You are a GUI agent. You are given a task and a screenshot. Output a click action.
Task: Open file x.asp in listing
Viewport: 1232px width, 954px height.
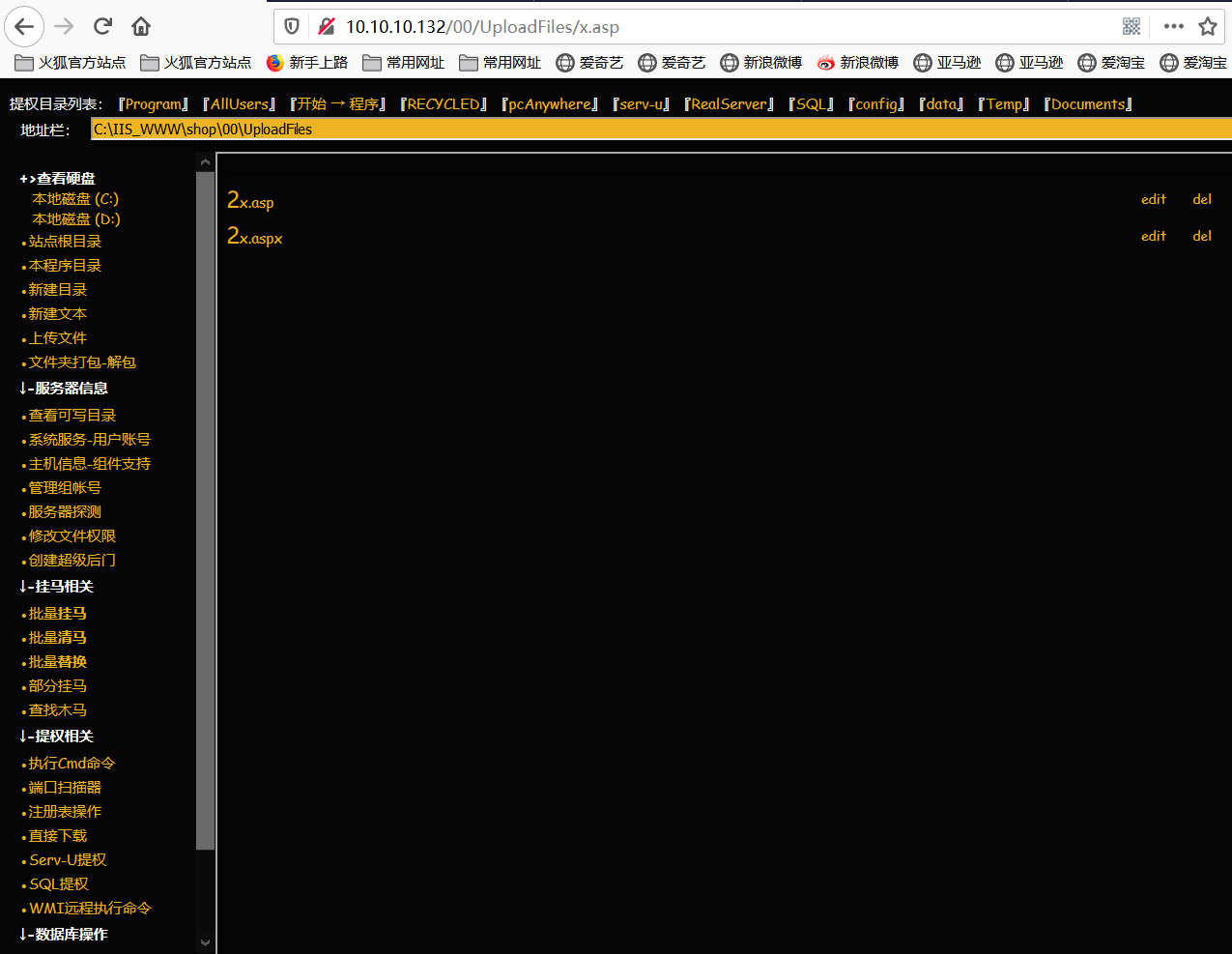click(x=250, y=200)
